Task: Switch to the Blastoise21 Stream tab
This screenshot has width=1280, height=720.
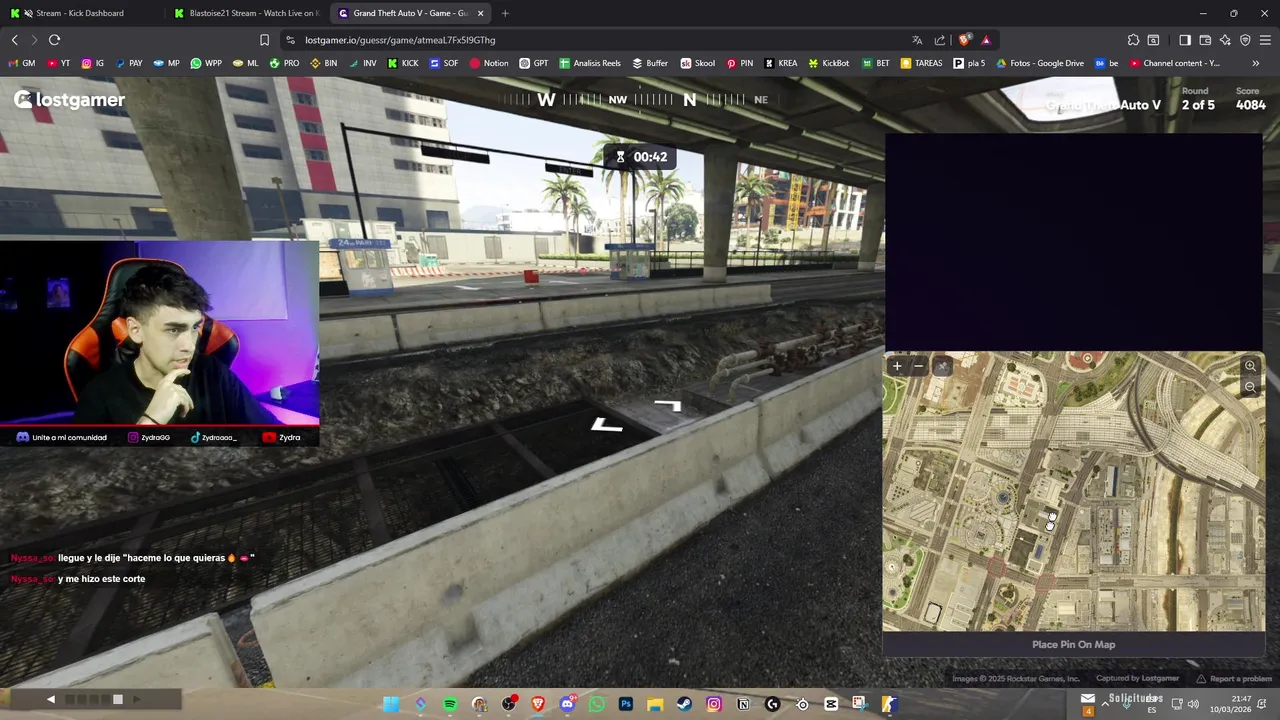Action: (x=245, y=13)
